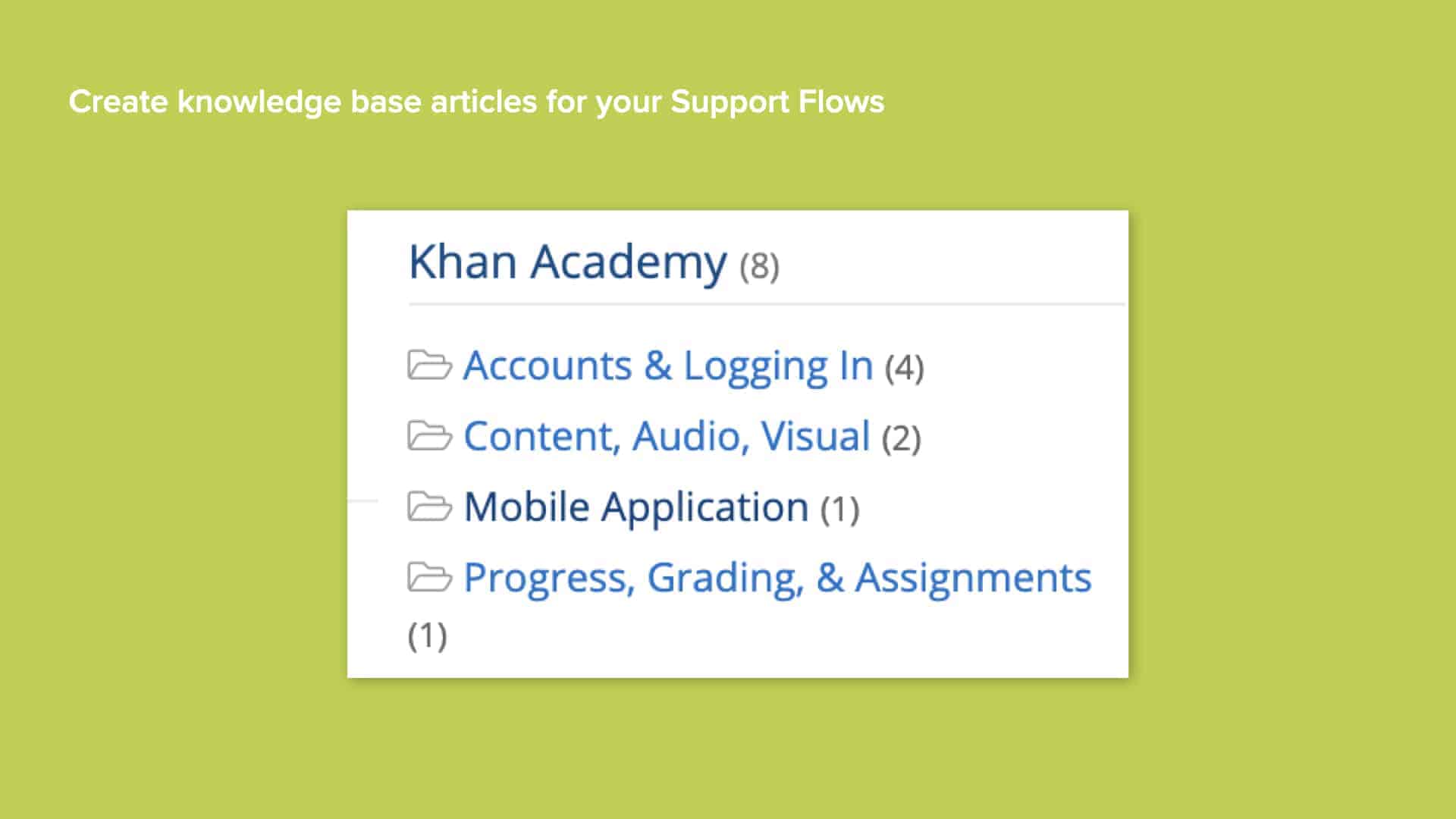1456x819 pixels.
Task: Expand the Progress, Grading, & Assignments category
Action: 777,578
